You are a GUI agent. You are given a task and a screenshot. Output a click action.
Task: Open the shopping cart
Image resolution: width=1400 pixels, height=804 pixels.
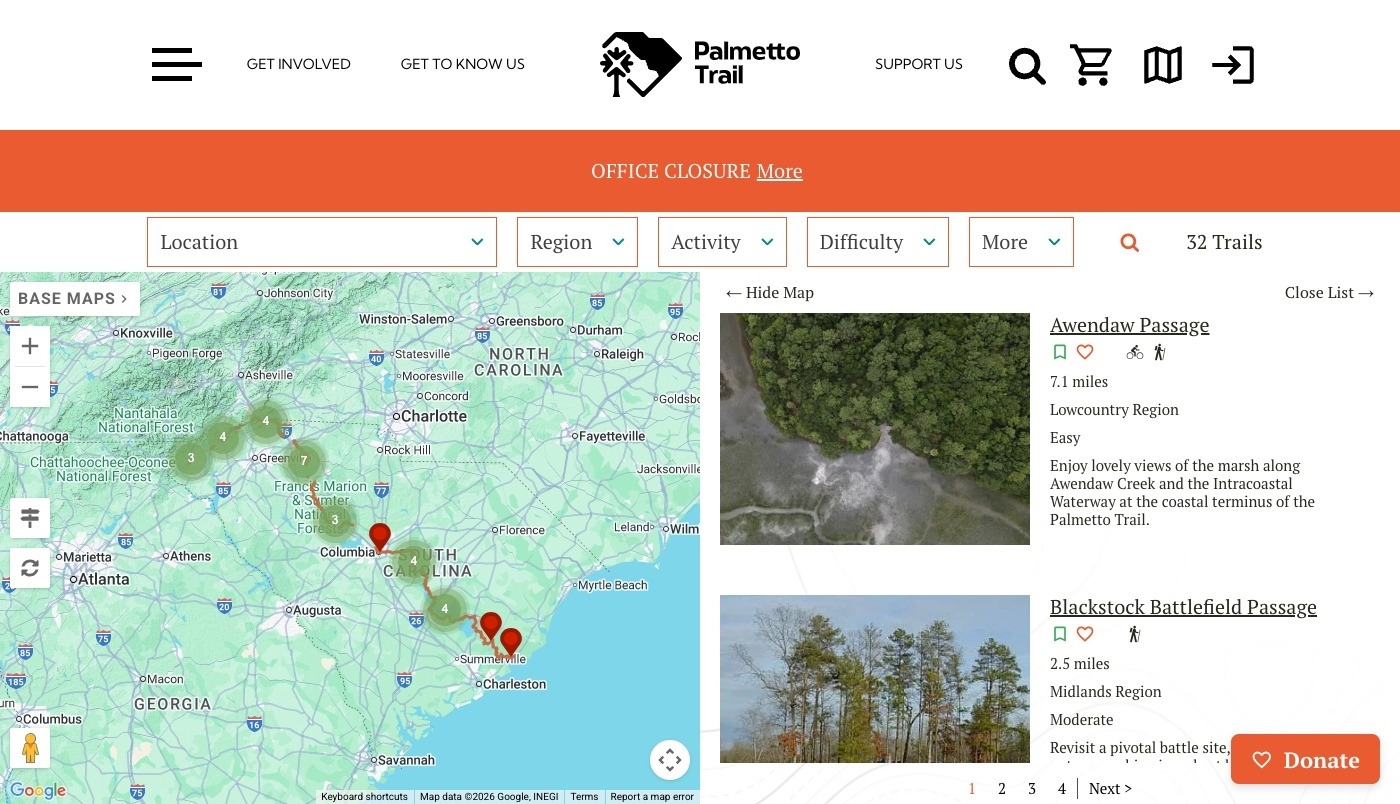1091,66
